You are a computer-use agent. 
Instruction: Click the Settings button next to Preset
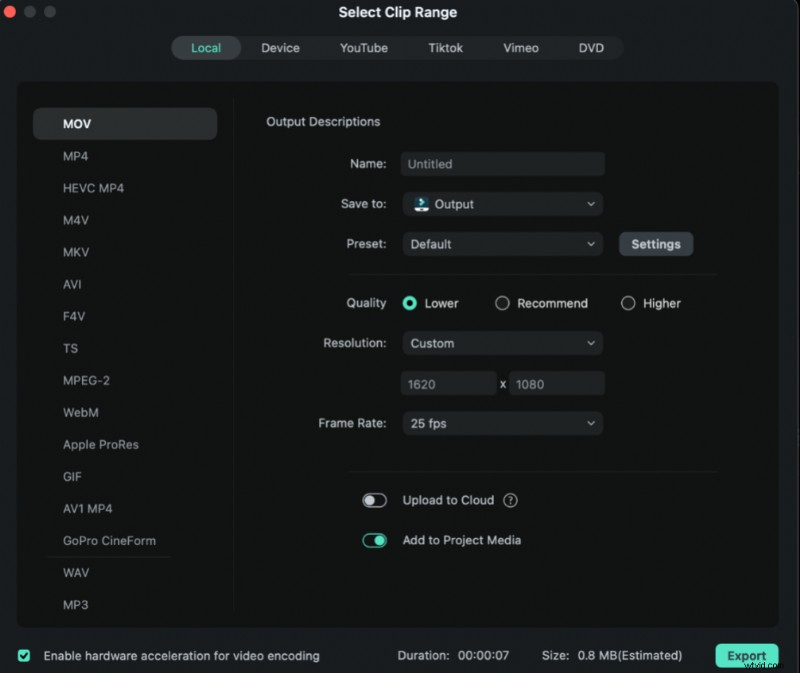click(x=656, y=244)
